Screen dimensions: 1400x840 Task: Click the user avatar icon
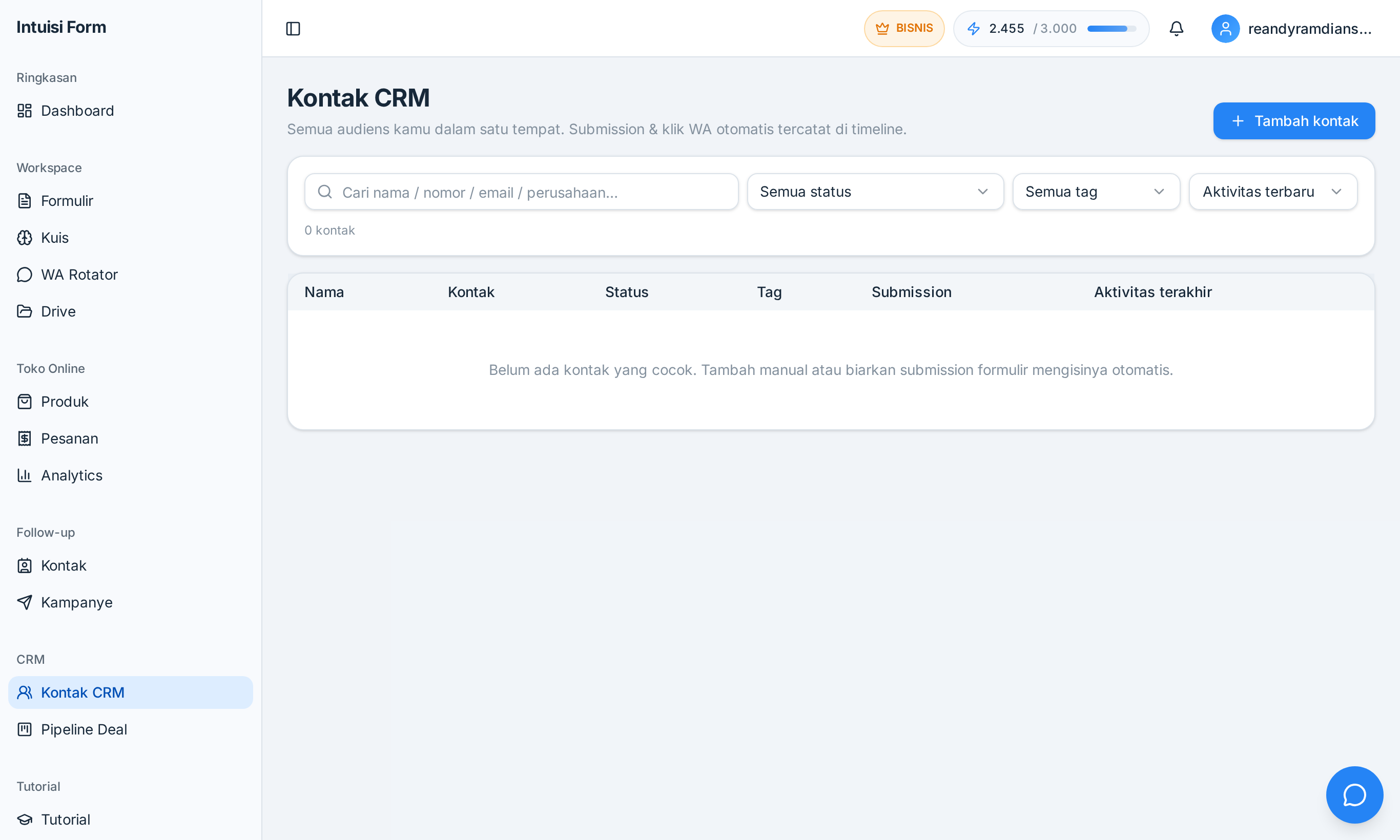1225,28
